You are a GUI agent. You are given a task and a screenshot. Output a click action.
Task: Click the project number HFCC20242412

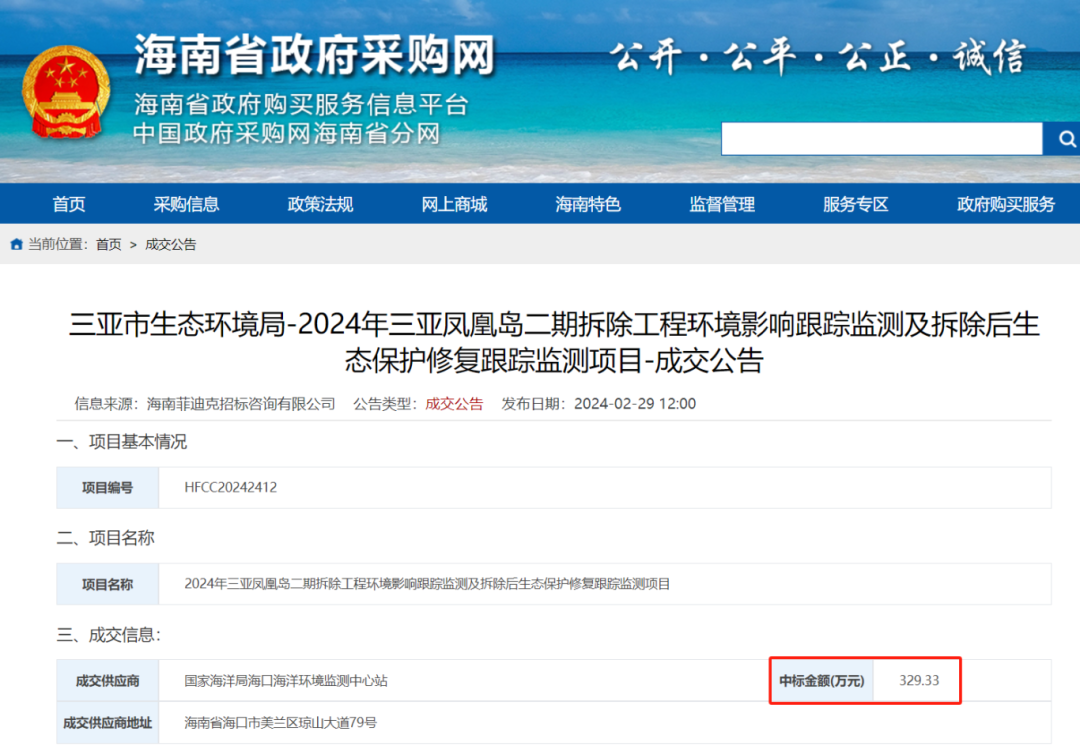tap(231, 488)
